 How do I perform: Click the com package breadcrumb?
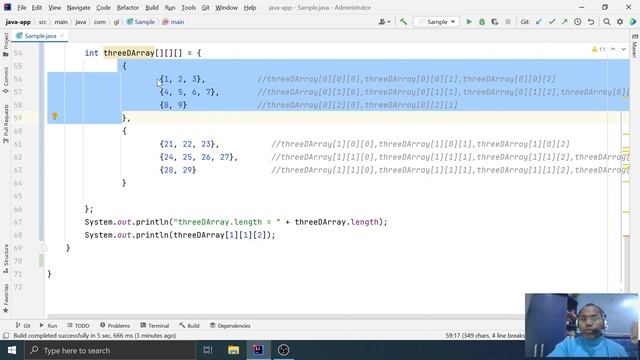(100, 22)
